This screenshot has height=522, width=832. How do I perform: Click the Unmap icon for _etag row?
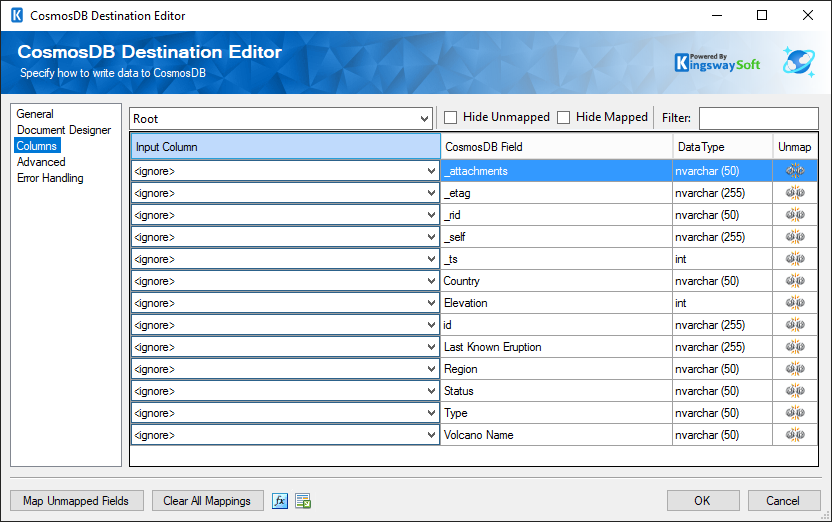point(795,193)
